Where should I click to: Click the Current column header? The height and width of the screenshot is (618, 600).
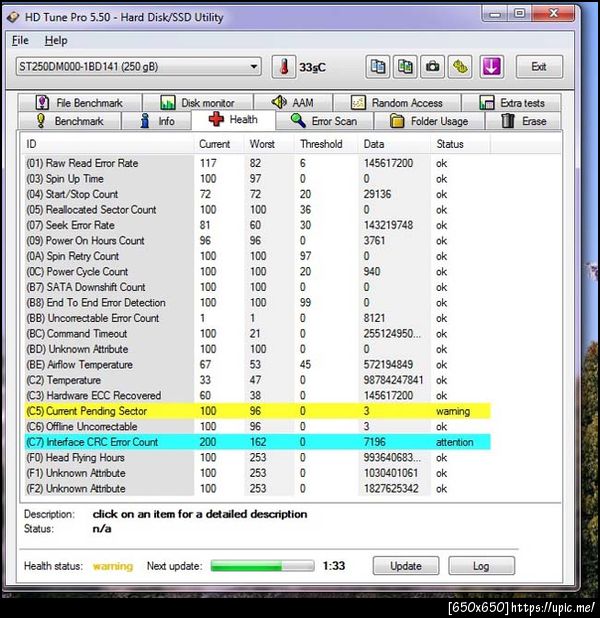[219, 144]
